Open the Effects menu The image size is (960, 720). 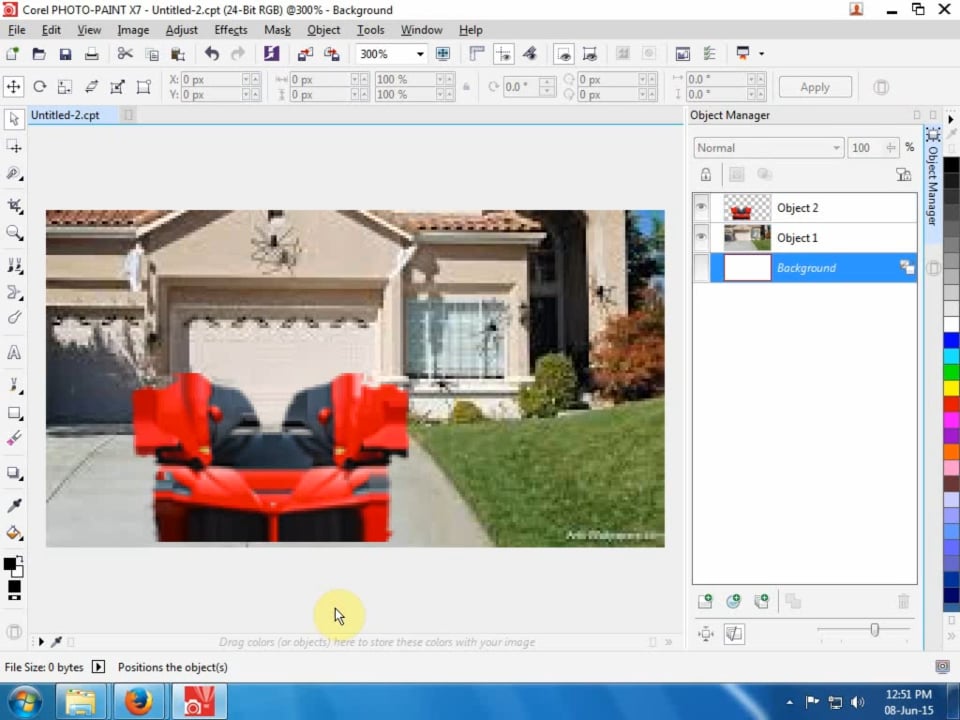[x=231, y=29]
